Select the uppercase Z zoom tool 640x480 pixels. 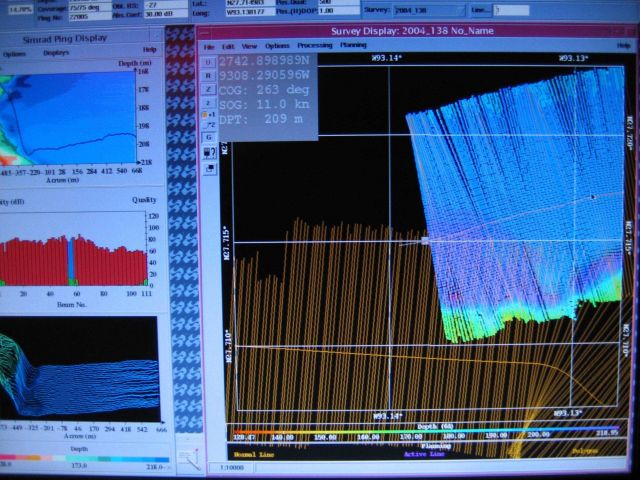(209, 89)
